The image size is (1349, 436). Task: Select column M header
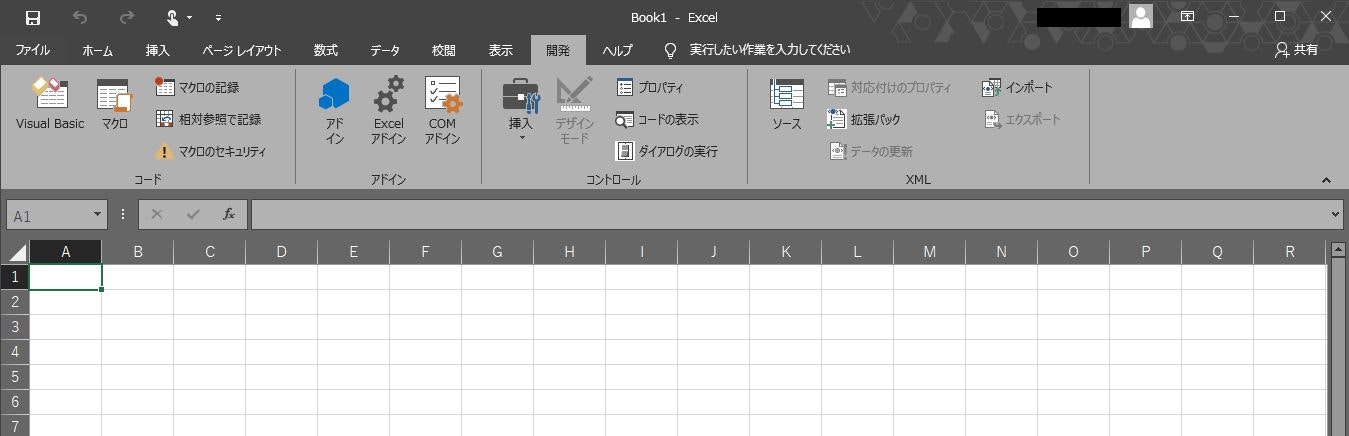[x=929, y=252]
